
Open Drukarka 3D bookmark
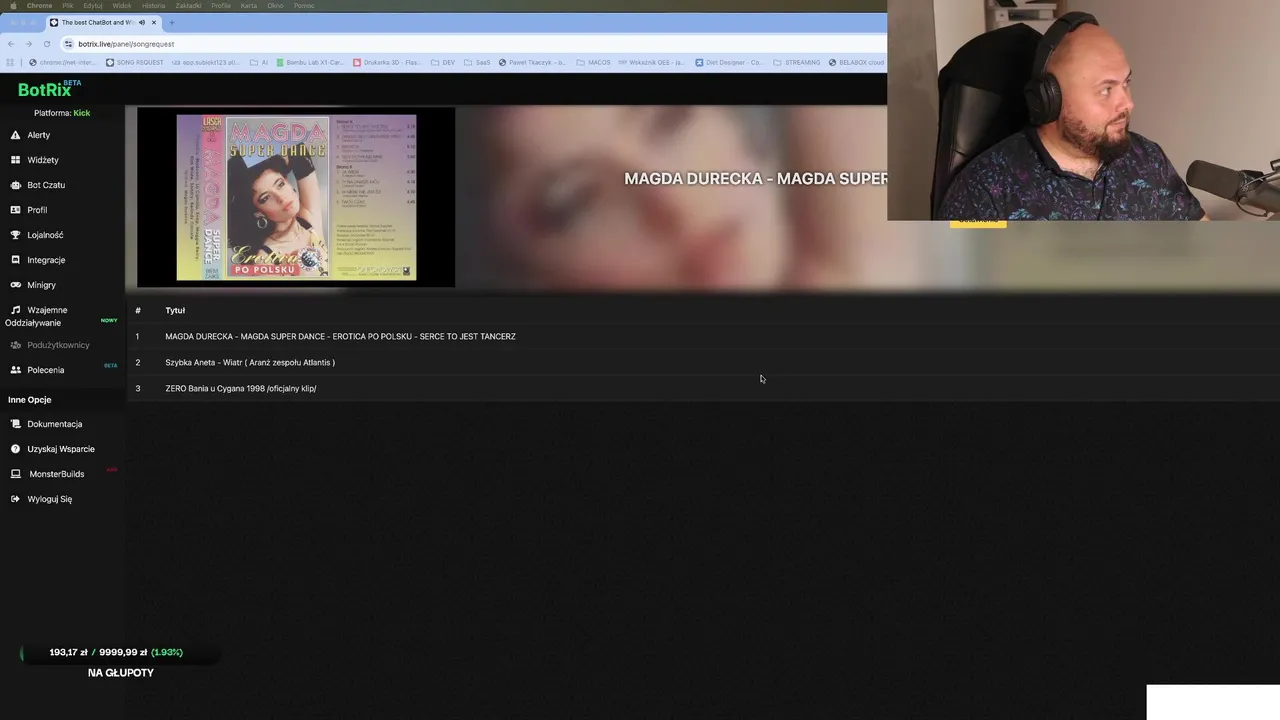click(387, 62)
